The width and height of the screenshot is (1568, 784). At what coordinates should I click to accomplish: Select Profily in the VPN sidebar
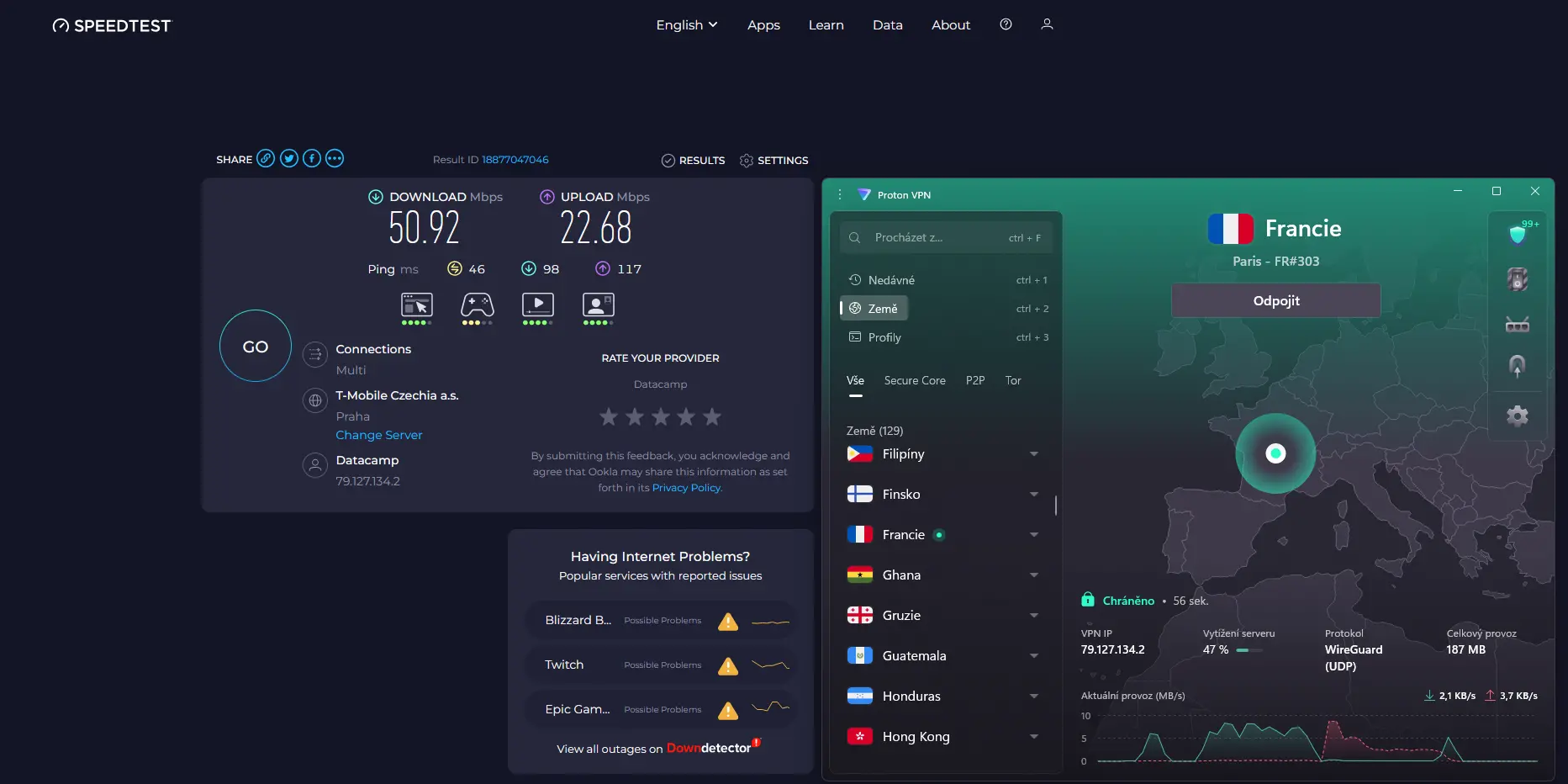tap(884, 336)
